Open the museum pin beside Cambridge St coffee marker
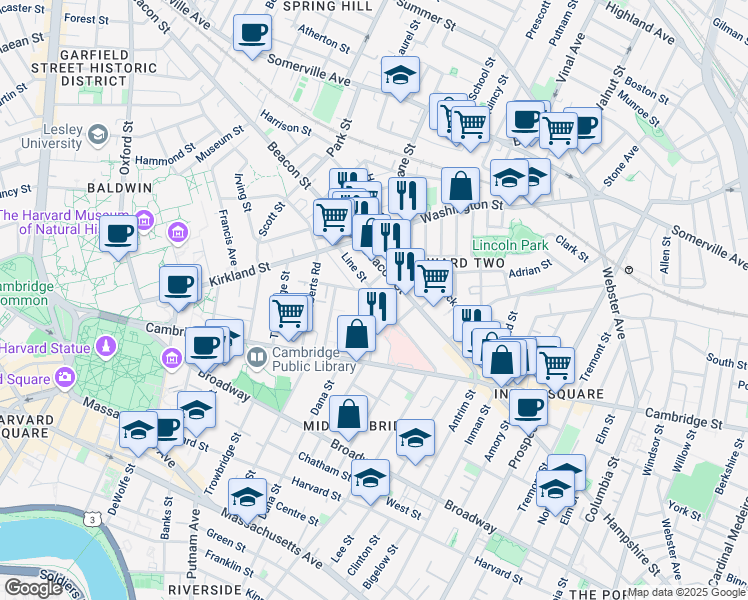Viewport: 748px width, 600px height. [171, 358]
